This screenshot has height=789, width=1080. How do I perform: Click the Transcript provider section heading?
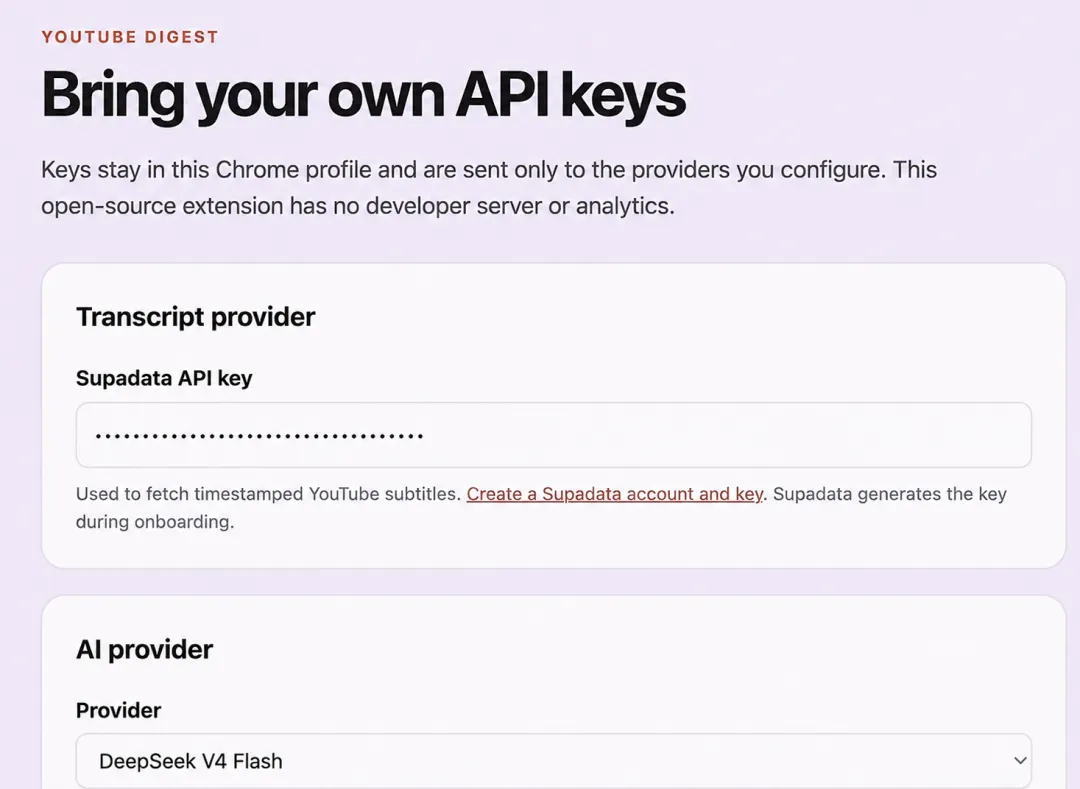point(196,317)
